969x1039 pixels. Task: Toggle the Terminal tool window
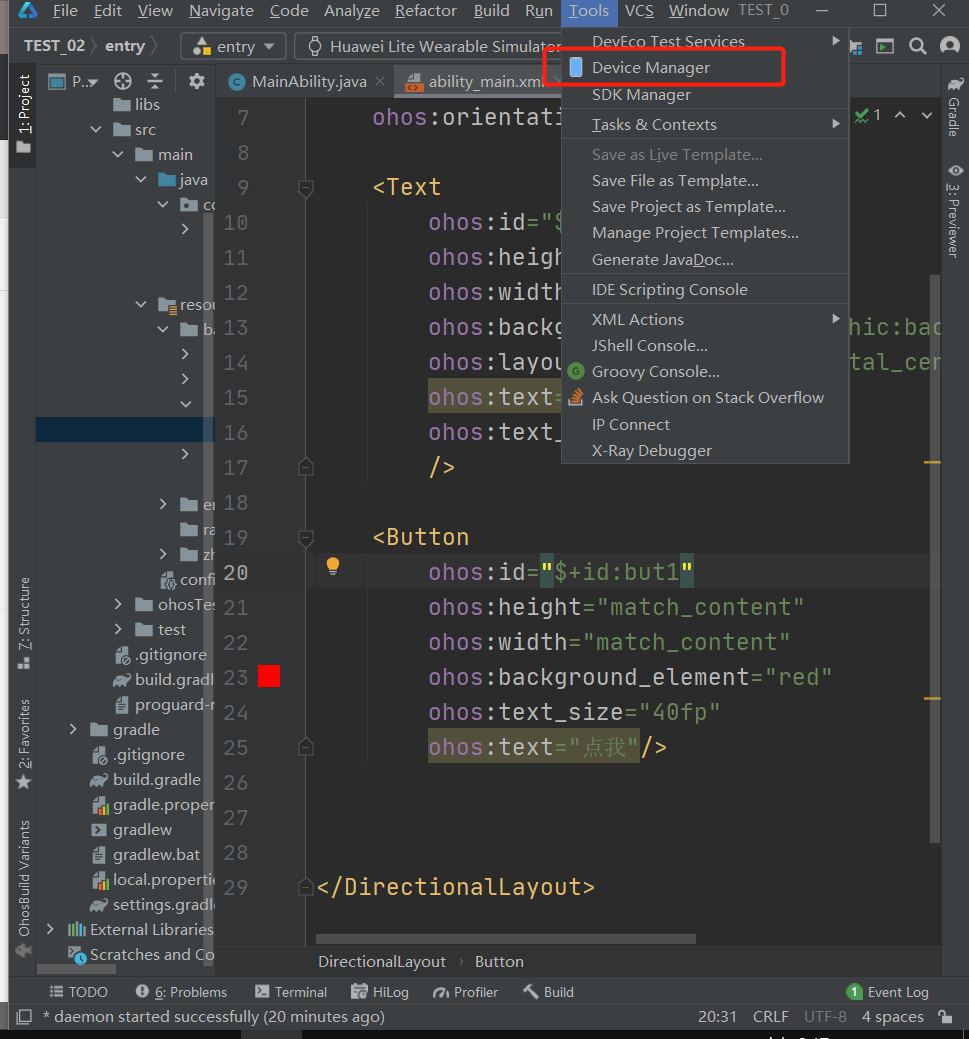[x=291, y=991]
